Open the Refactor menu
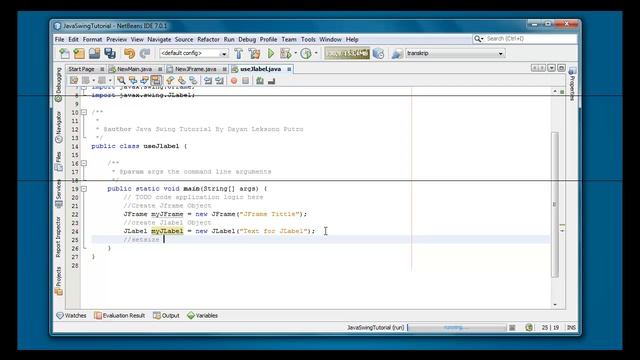 pyautogui.click(x=208, y=40)
